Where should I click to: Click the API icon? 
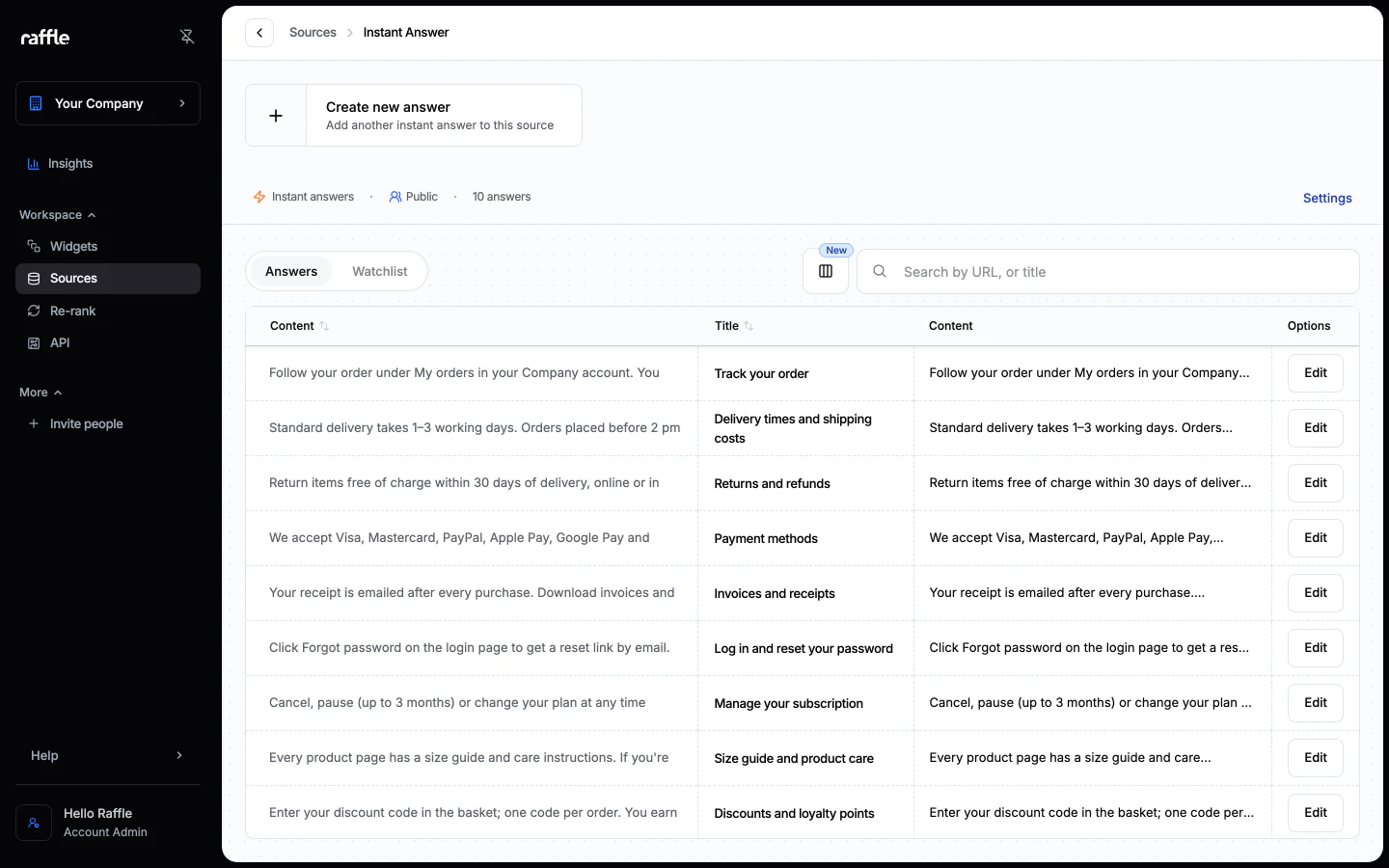34,343
